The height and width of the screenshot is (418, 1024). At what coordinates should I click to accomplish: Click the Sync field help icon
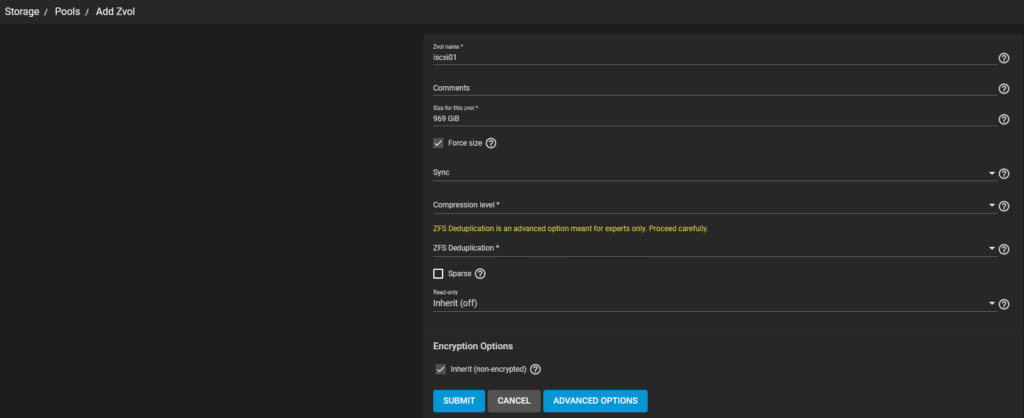point(1004,174)
